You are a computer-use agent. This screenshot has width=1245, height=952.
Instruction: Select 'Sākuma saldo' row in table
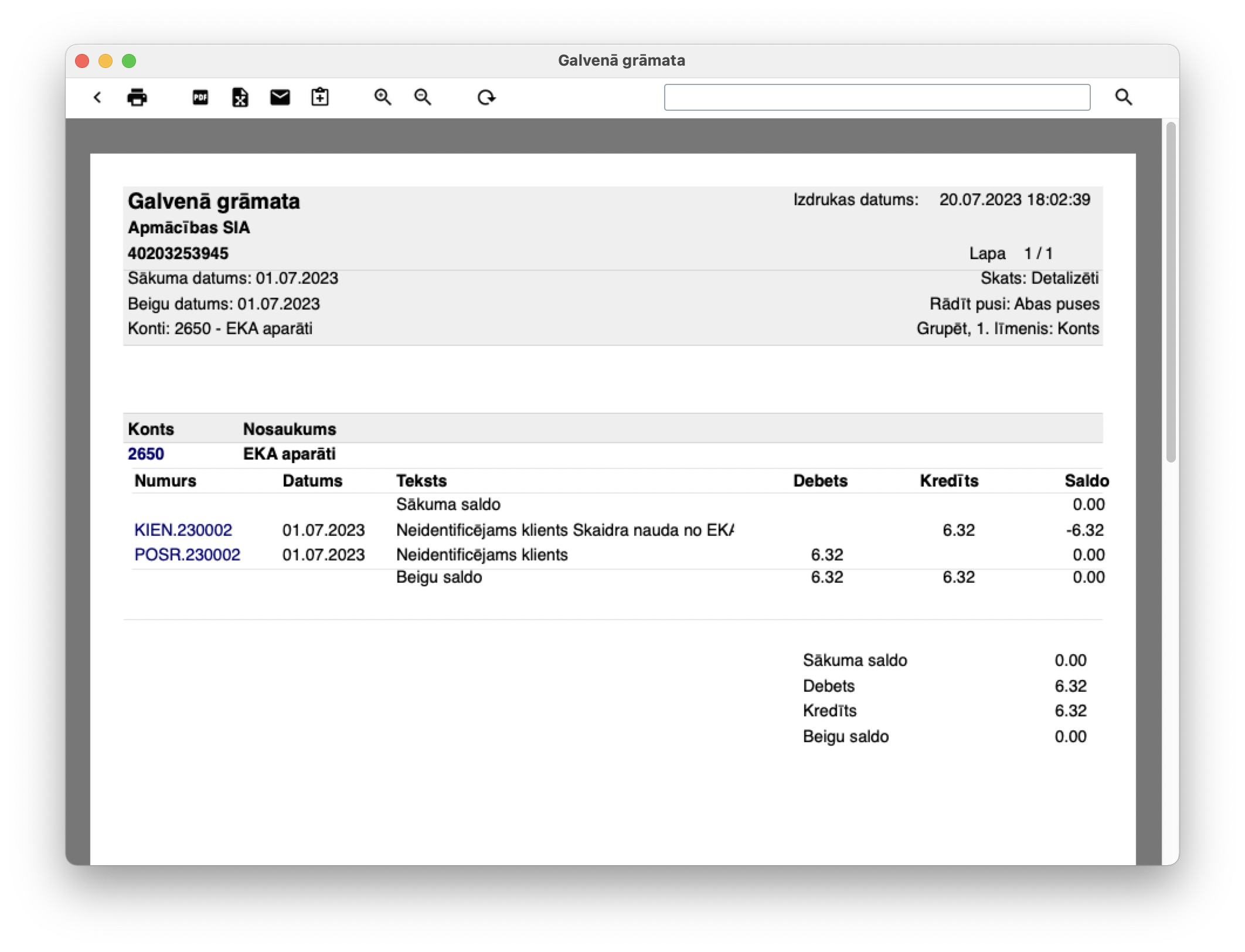pyautogui.click(x=618, y=505)
